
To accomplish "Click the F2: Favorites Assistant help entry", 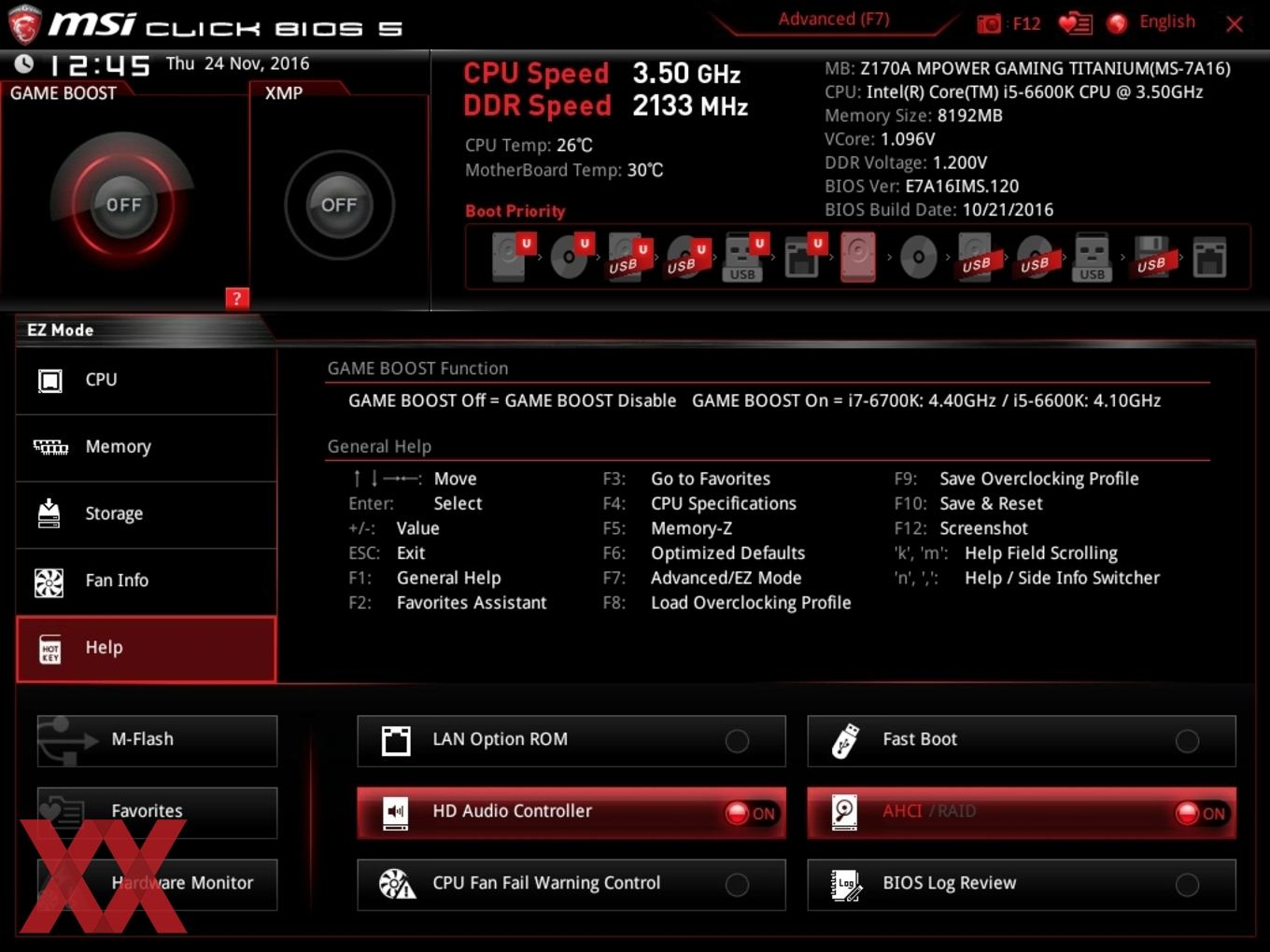I will [447, 603].
